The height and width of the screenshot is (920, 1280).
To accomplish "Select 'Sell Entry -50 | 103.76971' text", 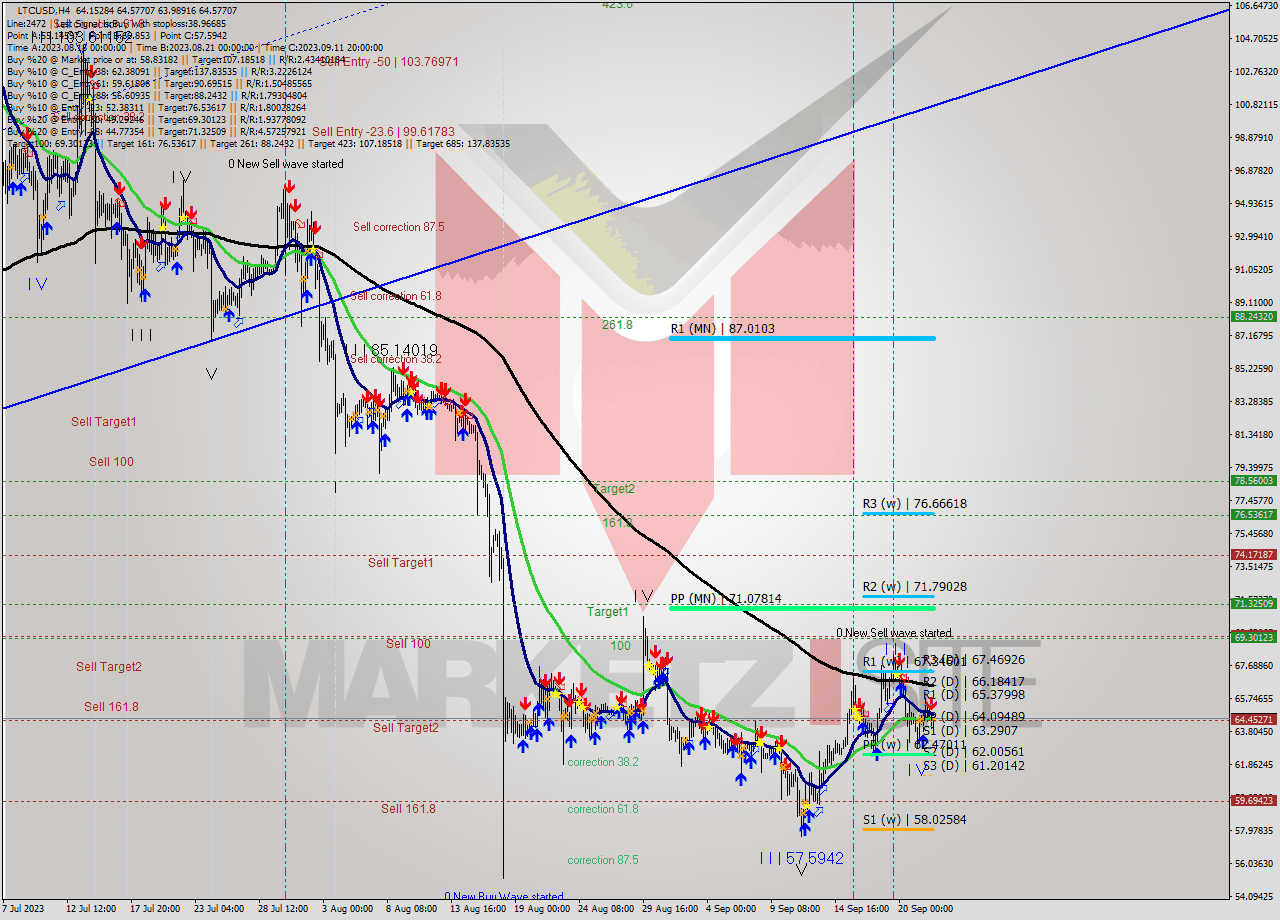I will (x=389, y=61).
